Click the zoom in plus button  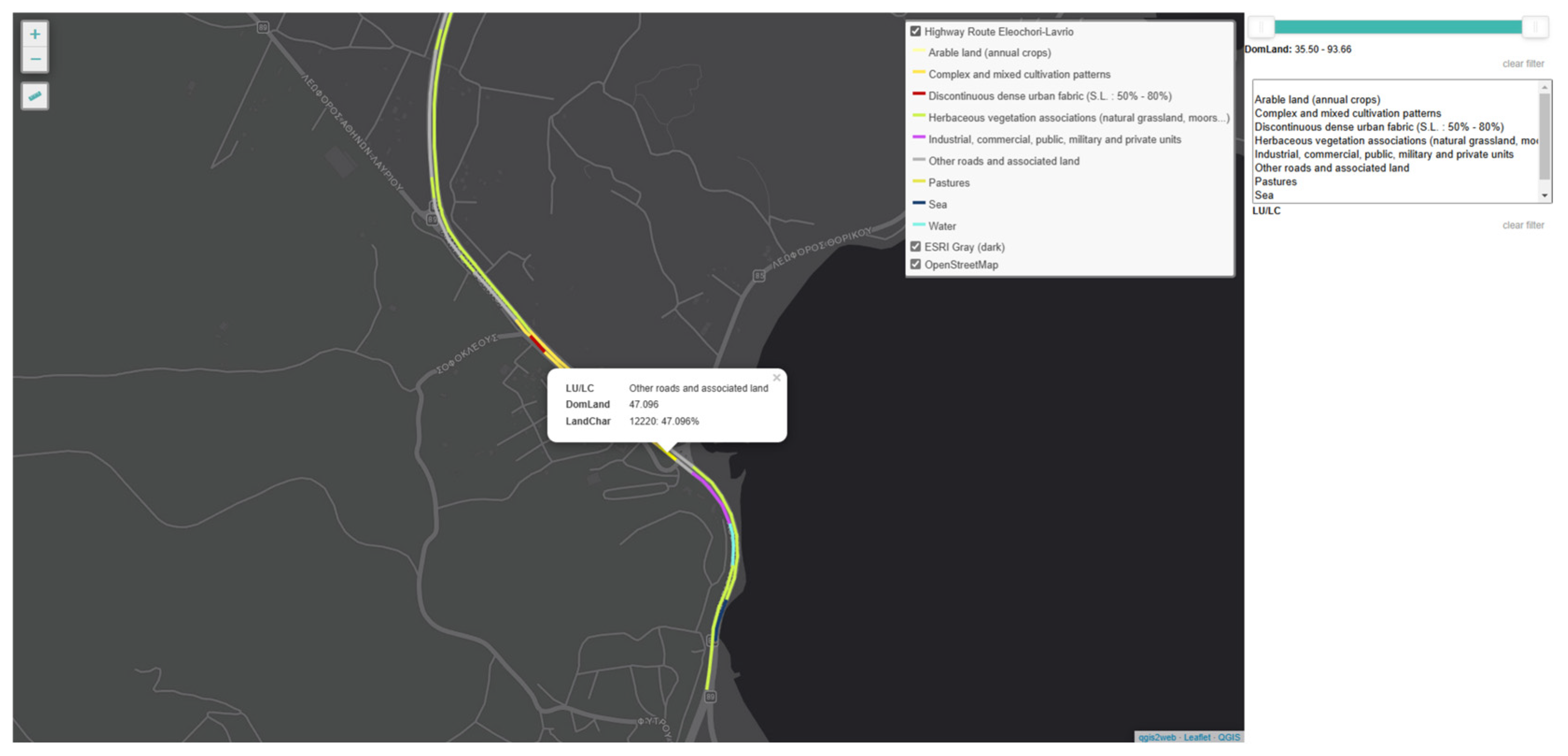[x=35, y=34]
